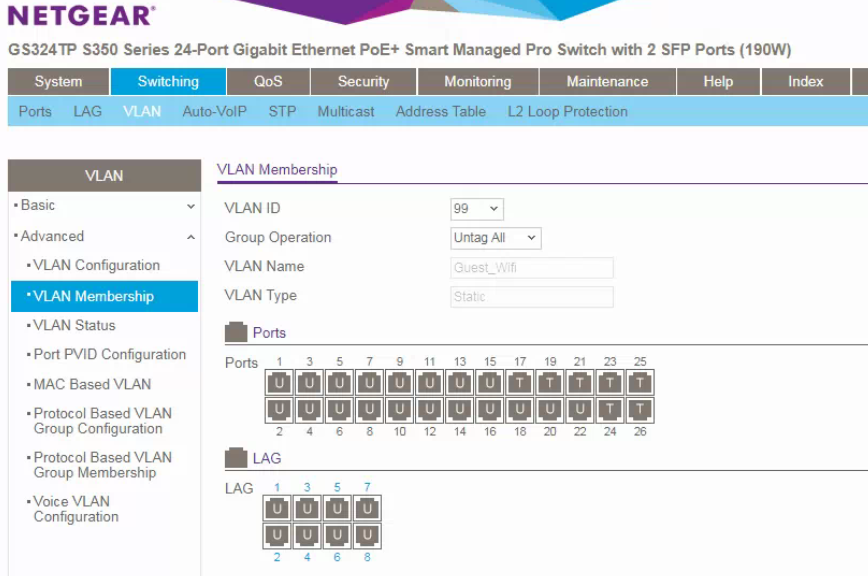Open the Group Operation dropdown
Image resolution: width=868 pixels, height=576 pixels.
click(495, 238)
